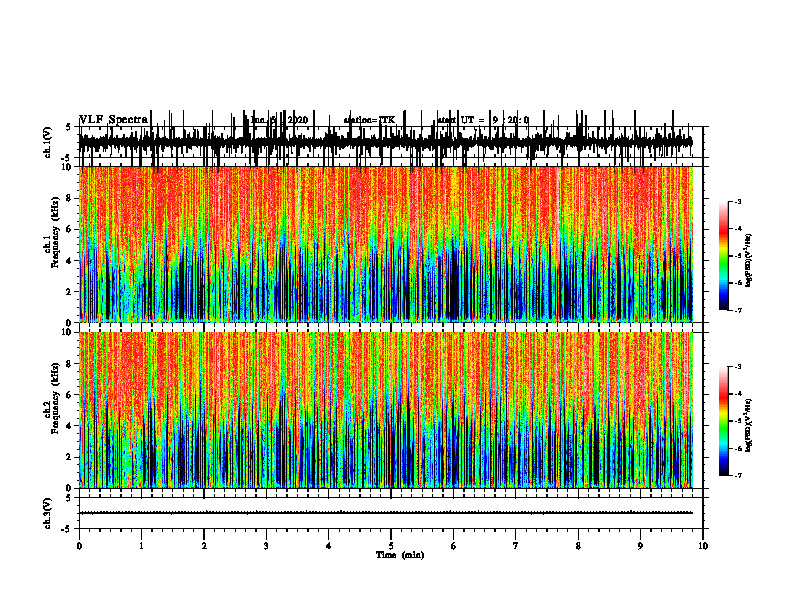This screenshot has height=612, width=792.
Task: Click the ch.3(V) axis label
Action: pos(48,513)
